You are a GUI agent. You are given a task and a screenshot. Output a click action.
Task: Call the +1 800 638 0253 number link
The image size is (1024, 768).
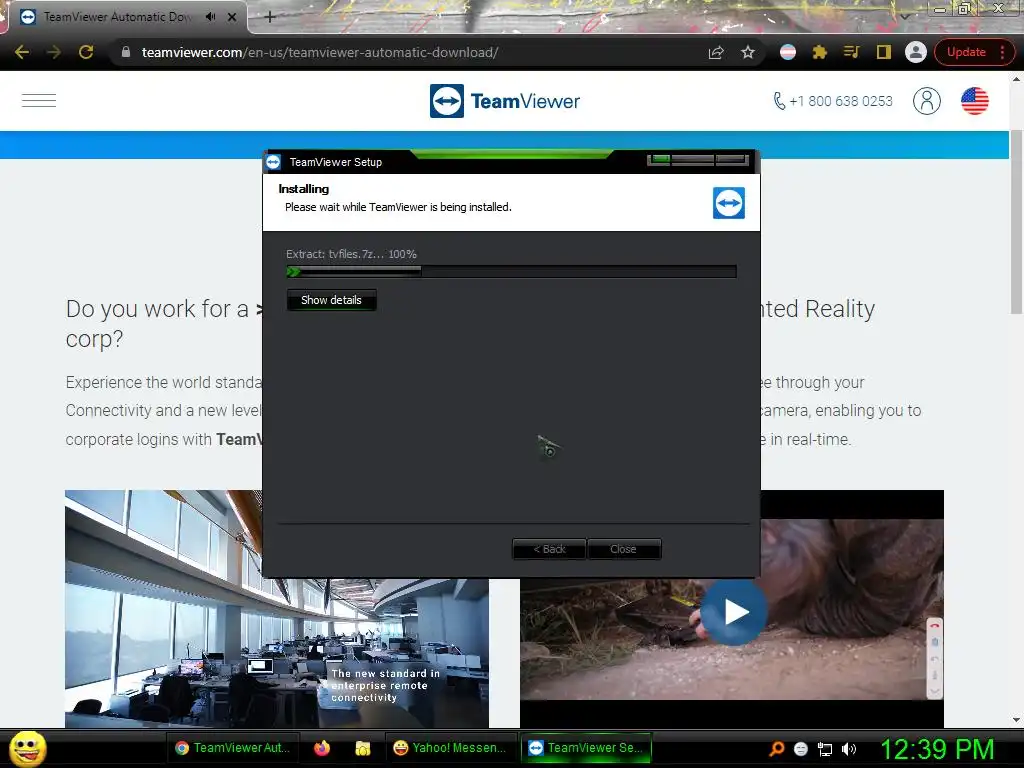pyautogui.click(x=833, y=101)
